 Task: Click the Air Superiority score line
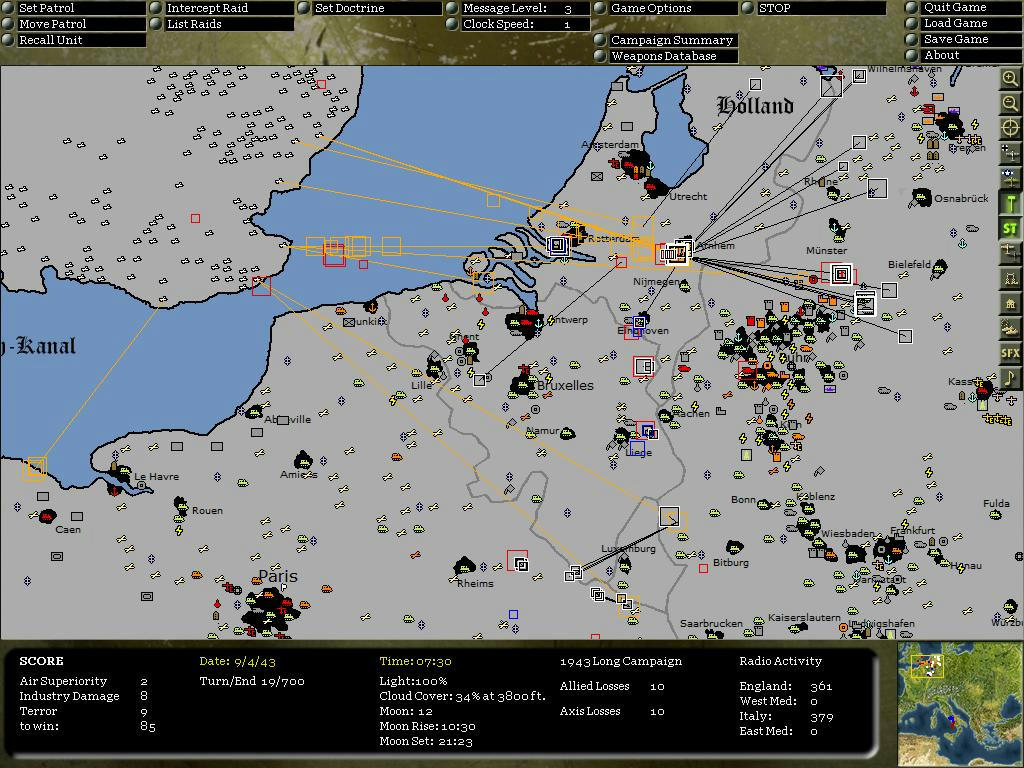84,681
